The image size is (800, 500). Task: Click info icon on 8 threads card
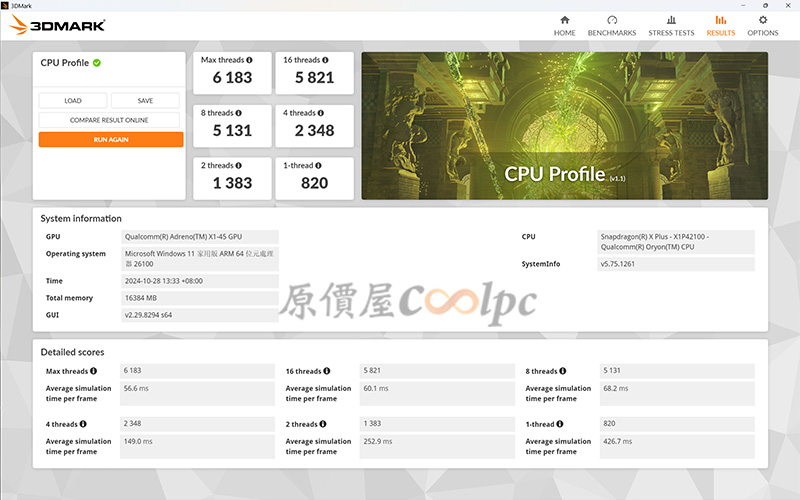tap(238, 113)
